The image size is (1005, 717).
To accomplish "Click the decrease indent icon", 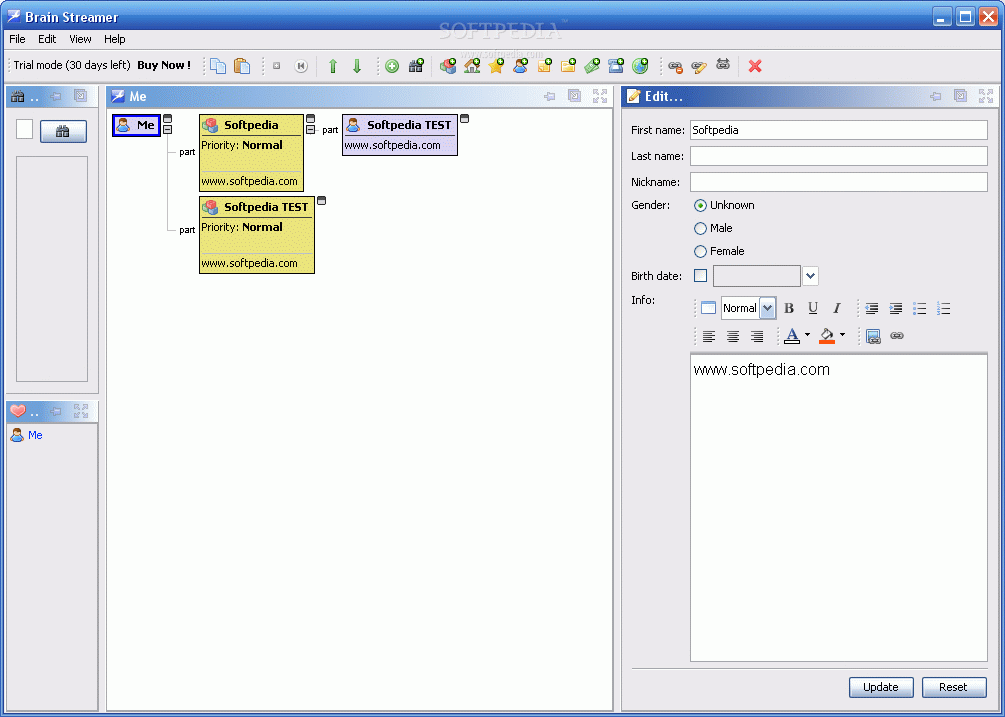I will click(x=872, y=308).
